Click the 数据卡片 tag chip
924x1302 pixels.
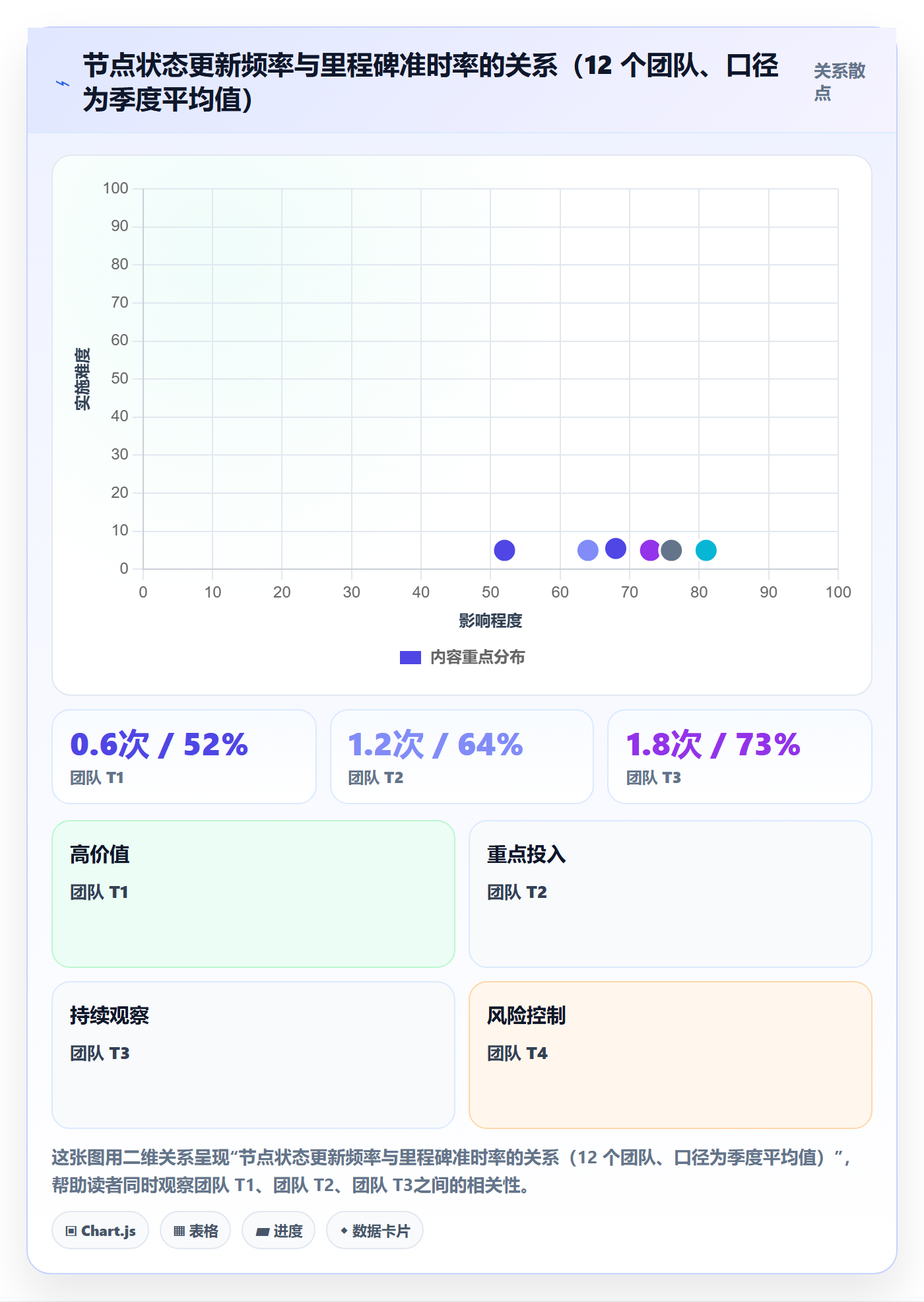pyautogui.click(x=375, y=1231)
